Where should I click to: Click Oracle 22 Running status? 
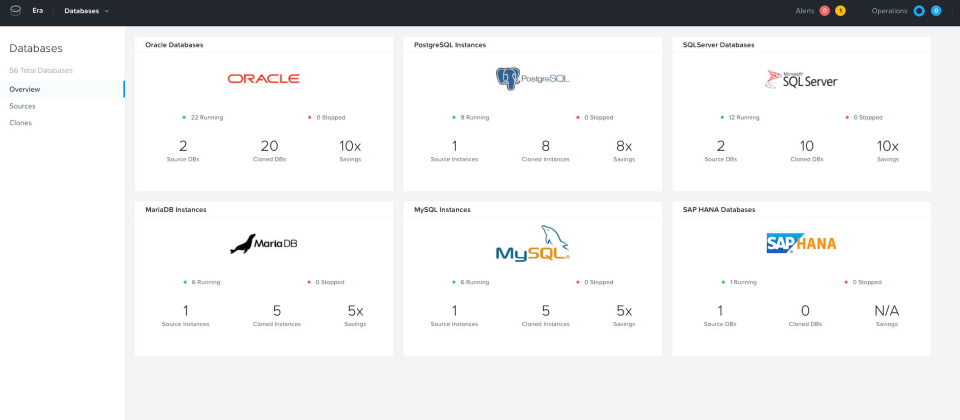tap(203, 118)
